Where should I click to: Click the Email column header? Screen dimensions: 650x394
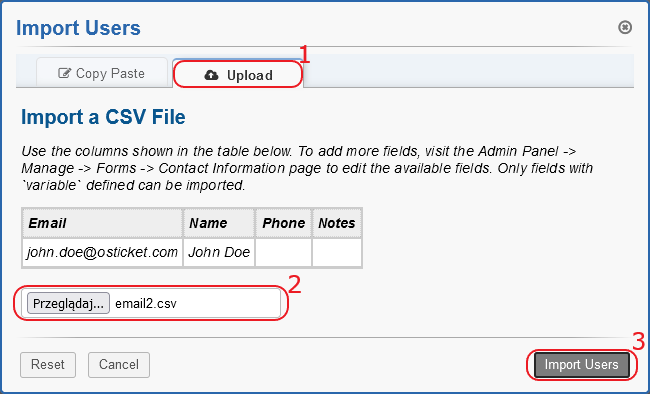tap(102, 223)
